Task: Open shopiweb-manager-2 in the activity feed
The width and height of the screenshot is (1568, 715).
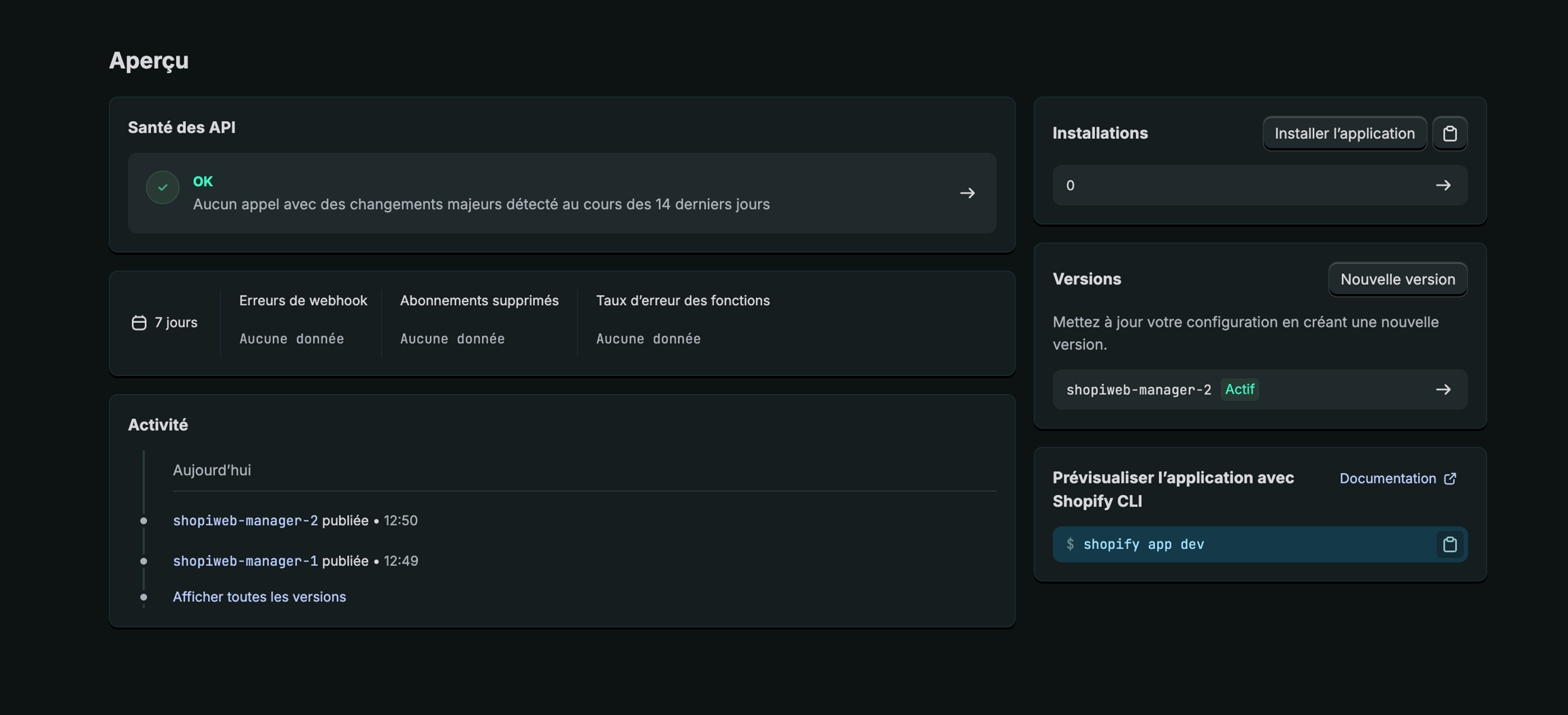Action: coord(245,521)
